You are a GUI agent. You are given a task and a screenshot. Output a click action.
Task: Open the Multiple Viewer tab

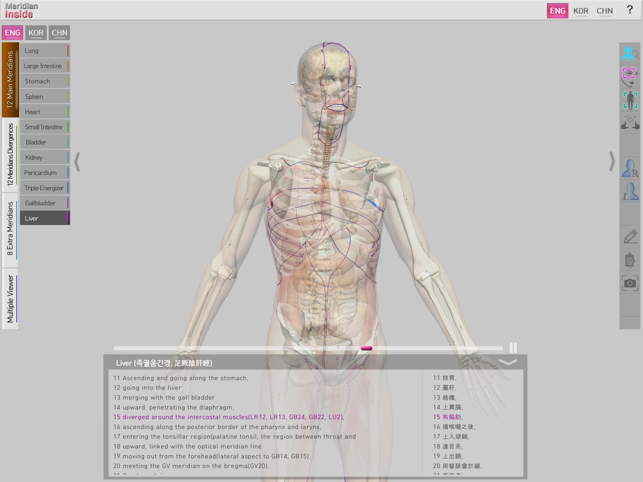click(x=10, y=299)
